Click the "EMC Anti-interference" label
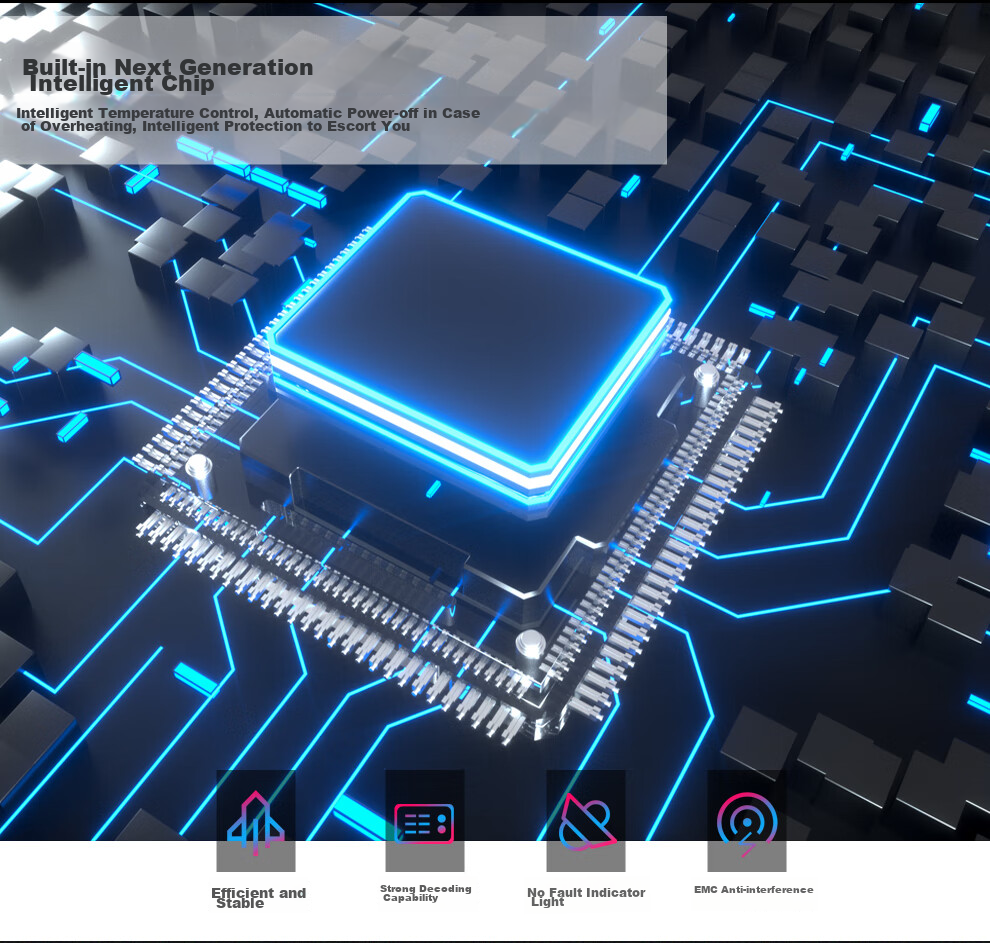 [x=753, y=889]
